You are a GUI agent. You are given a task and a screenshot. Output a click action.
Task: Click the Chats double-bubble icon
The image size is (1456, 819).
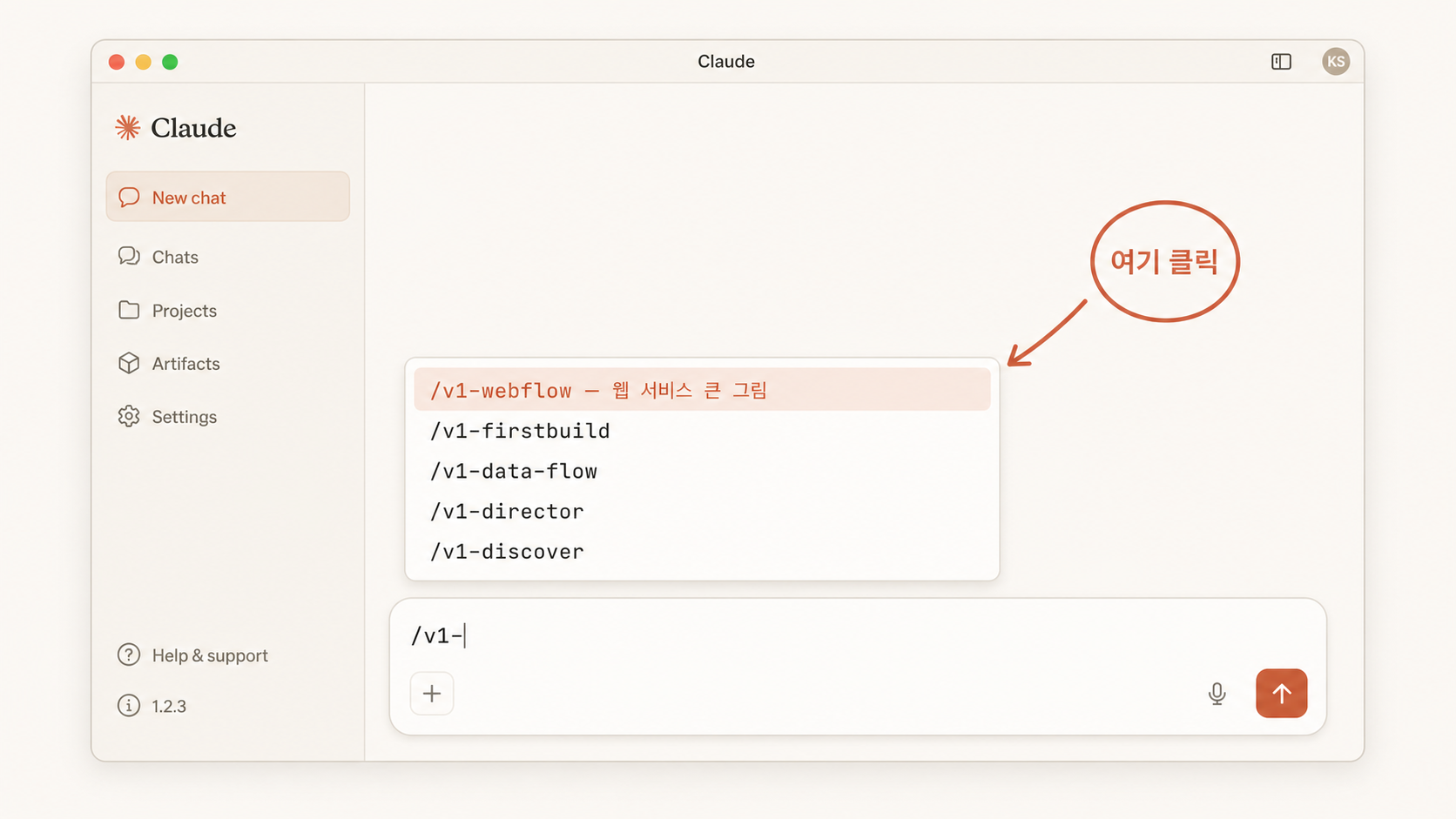click(x=129, y=256)
